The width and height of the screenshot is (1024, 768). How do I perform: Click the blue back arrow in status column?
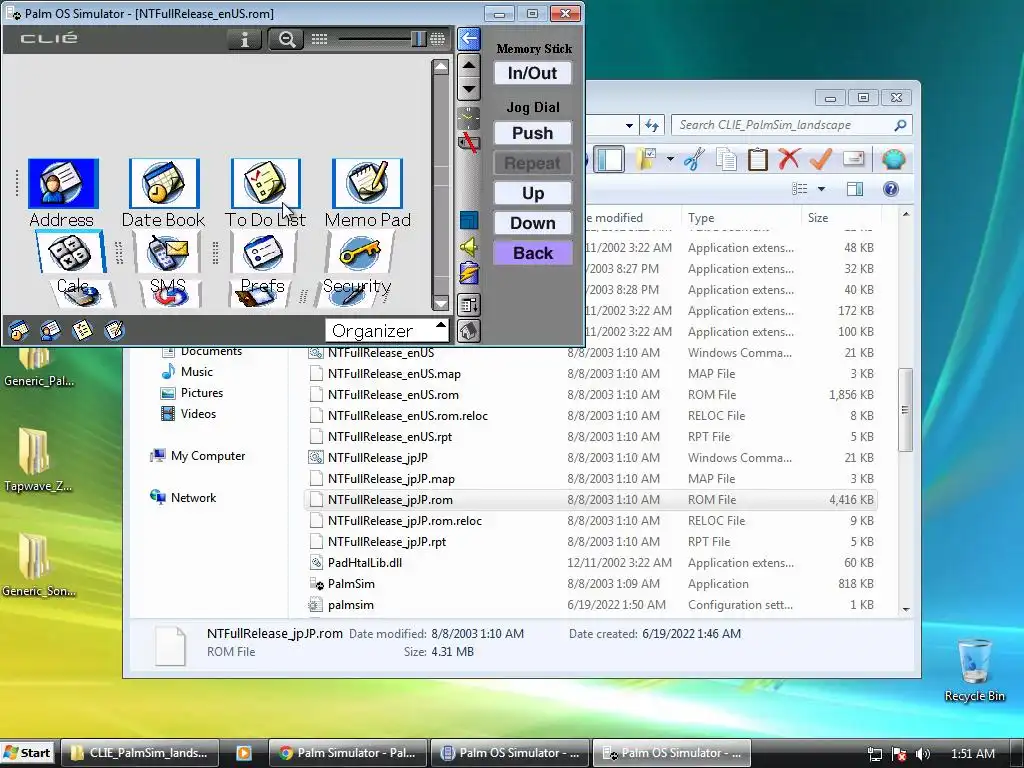[469, 39]
